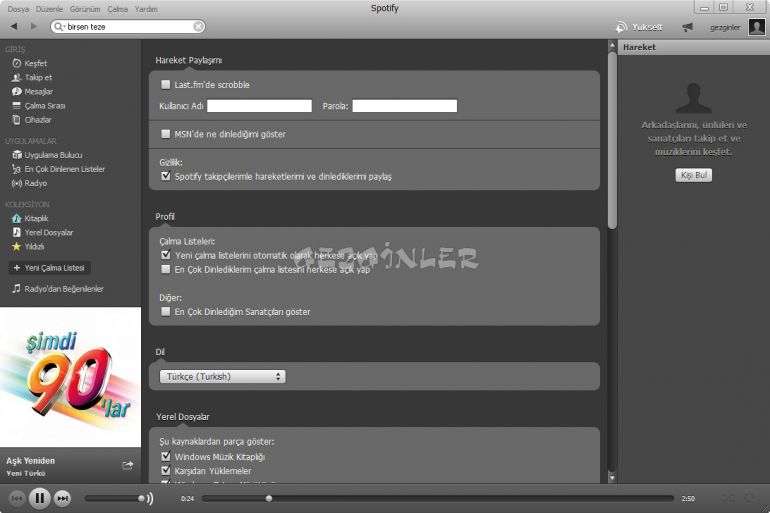Viewport: 770px width, 513px height.
Task: Click the settings scrollbar down arrow
Action: pyautogui.click(x=612, y=477)
